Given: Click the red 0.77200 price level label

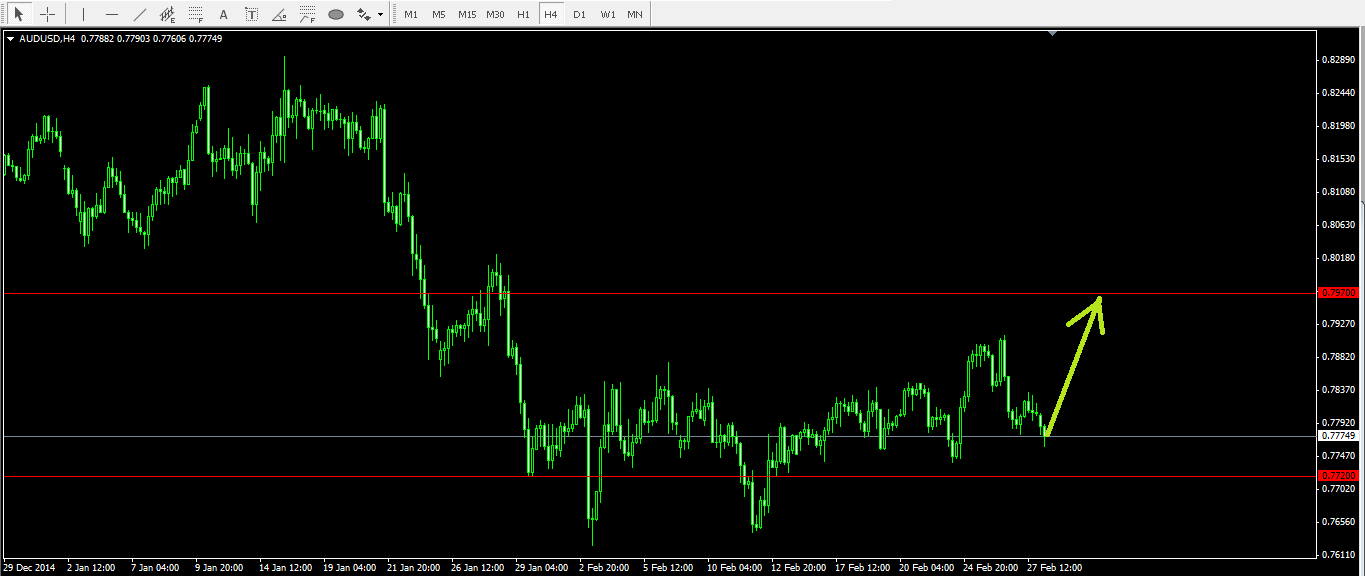Looking at the screenshot, I should pos(1338,475).
